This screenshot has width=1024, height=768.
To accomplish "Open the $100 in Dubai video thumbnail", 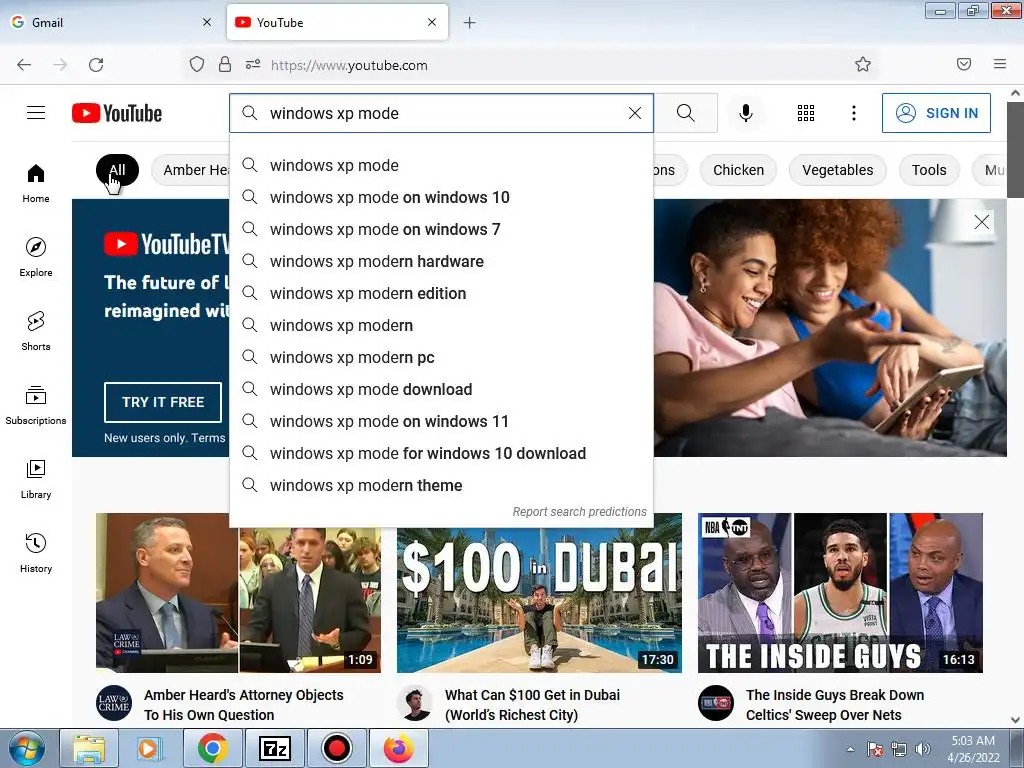I will point(539,593).
